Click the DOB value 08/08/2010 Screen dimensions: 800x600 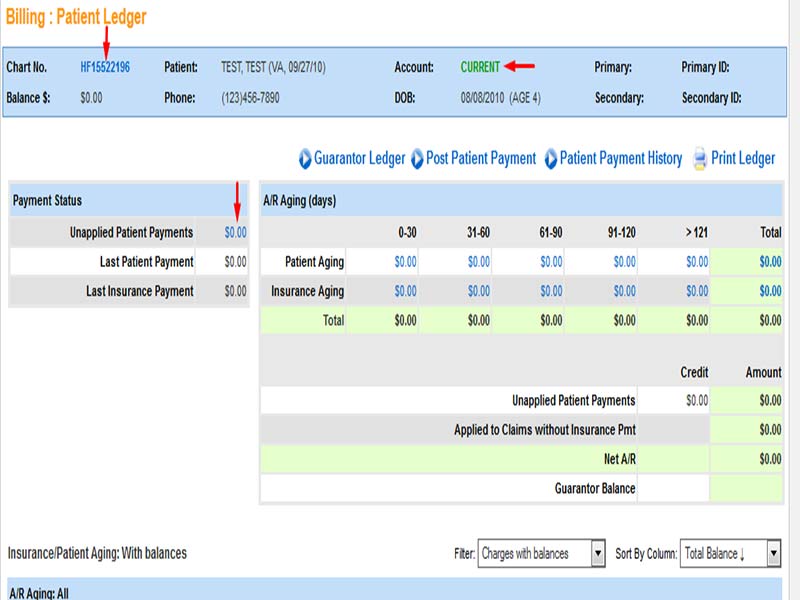482,98
